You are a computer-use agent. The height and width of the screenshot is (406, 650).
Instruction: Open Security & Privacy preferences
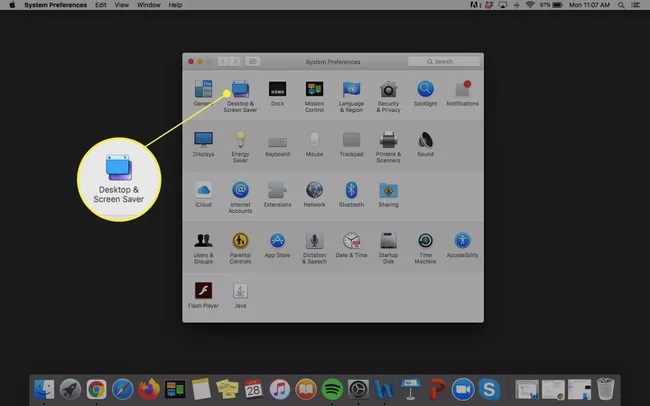point(388,96)
